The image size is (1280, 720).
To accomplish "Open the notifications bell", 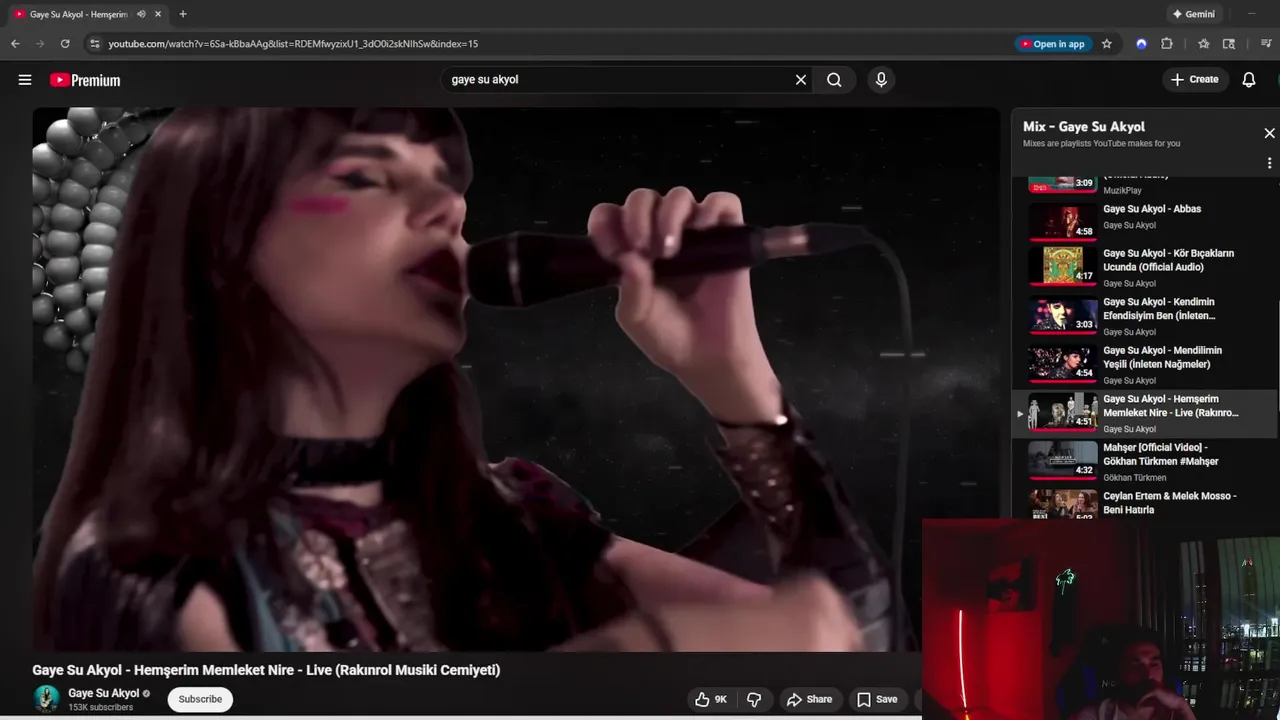I will click(x=1249, y=80).
